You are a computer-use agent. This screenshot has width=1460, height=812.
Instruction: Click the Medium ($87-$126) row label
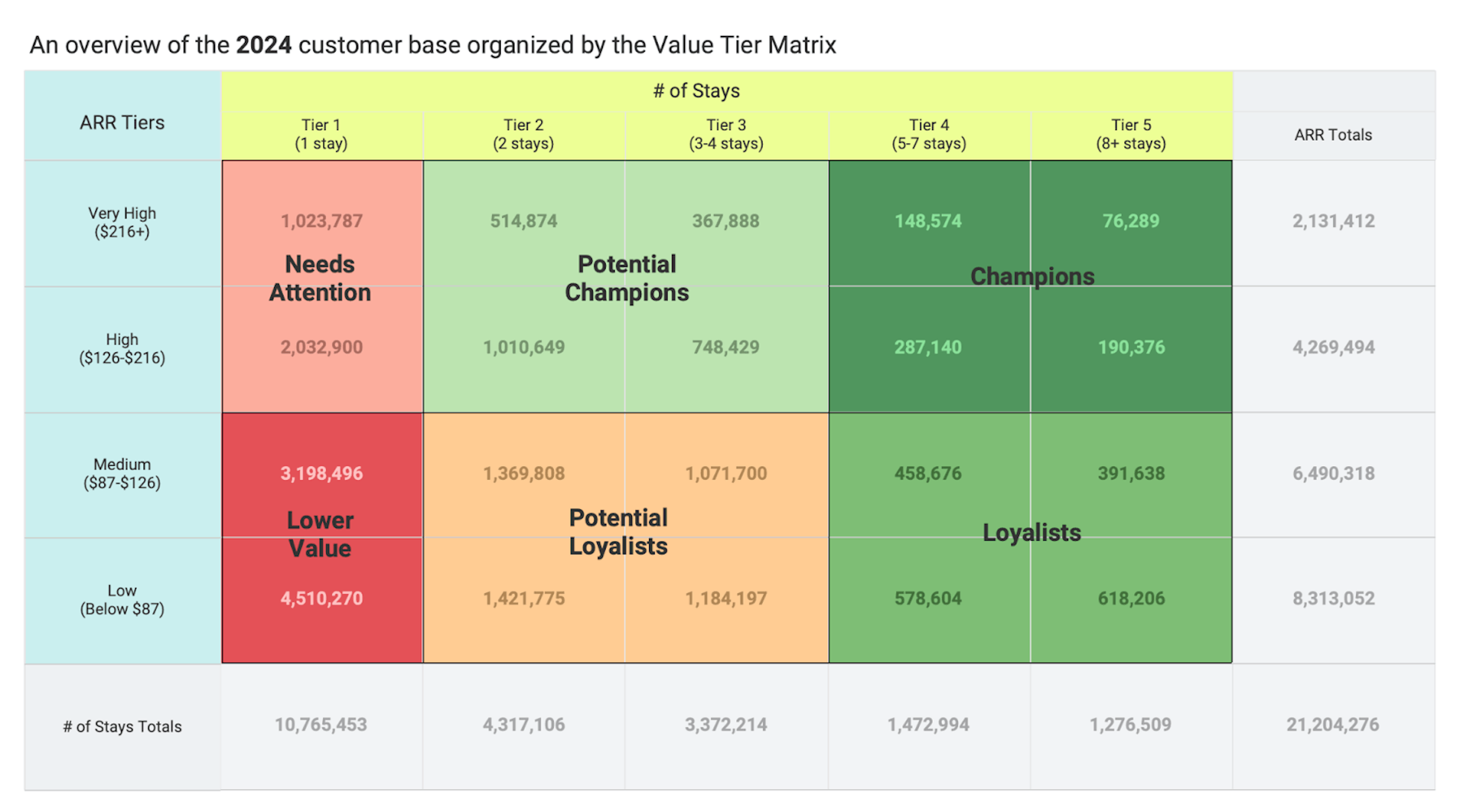coord(122,473)
